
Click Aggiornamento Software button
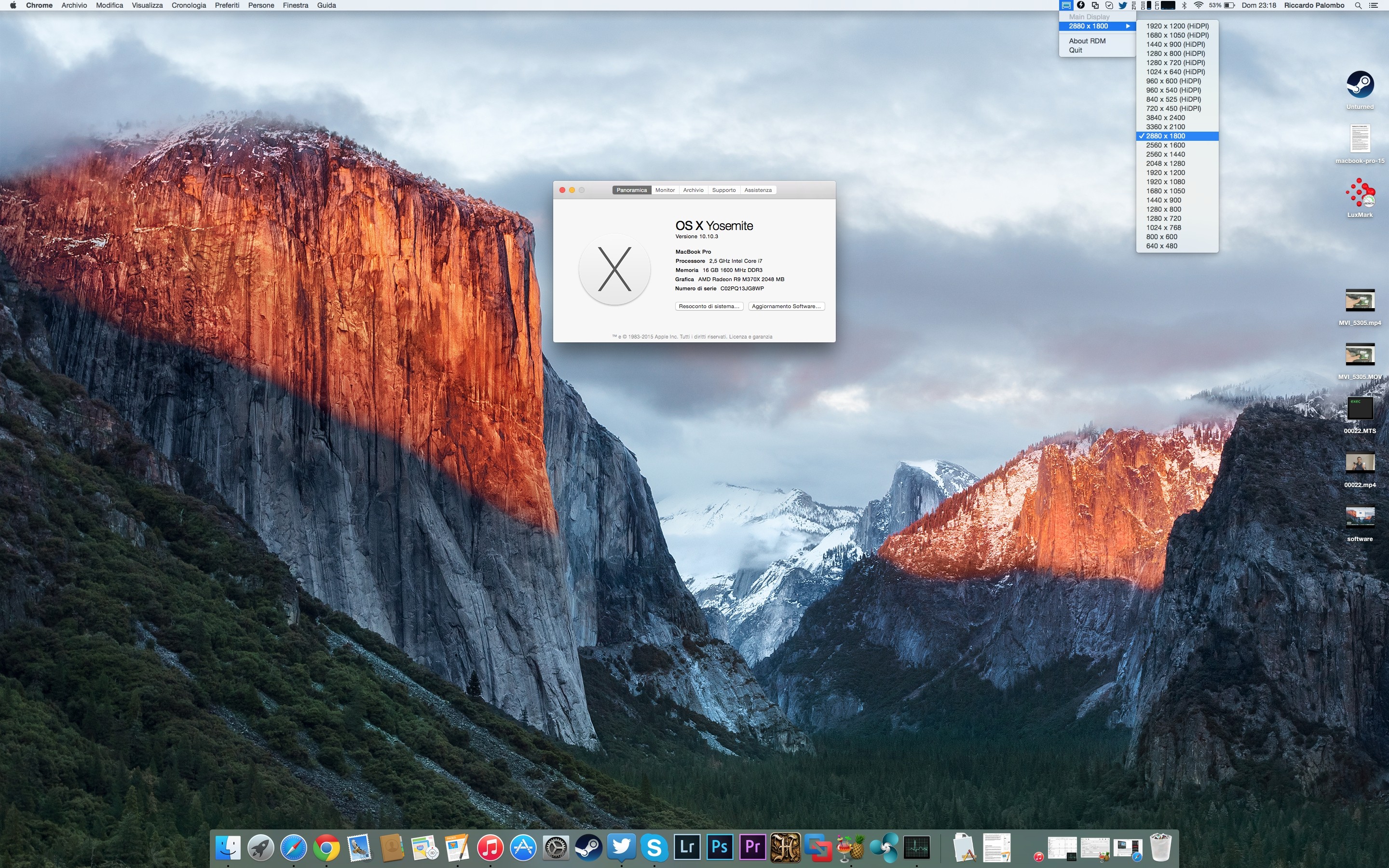[x=786, y=307]
